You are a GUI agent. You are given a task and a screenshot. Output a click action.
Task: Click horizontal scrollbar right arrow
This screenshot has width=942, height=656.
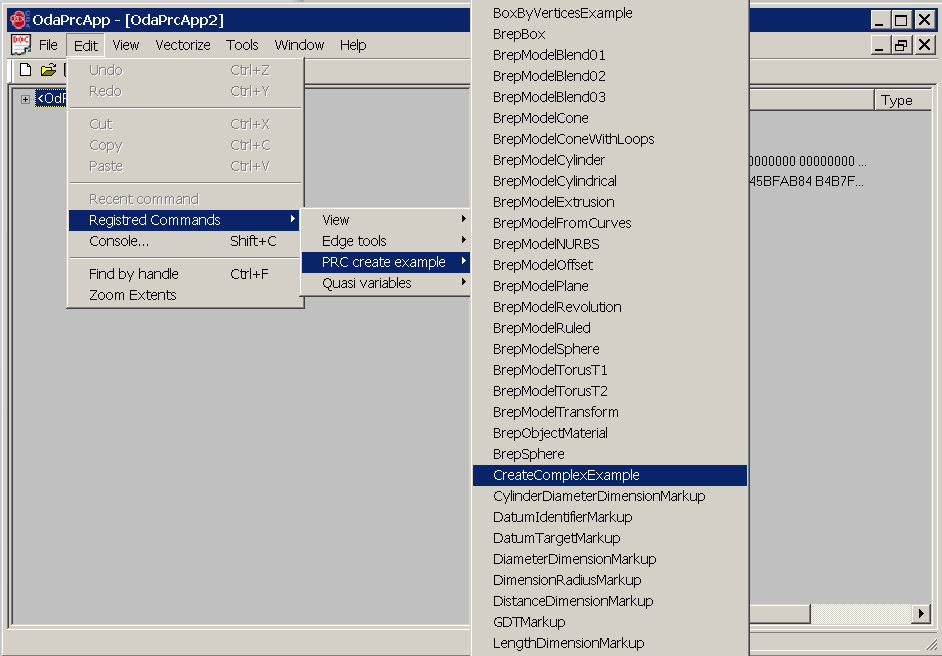(x=921, y=614)
